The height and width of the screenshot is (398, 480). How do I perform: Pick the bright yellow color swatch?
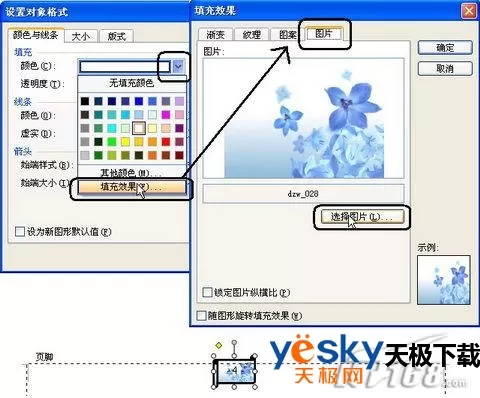pyautogui.click(x=125, y=142)
